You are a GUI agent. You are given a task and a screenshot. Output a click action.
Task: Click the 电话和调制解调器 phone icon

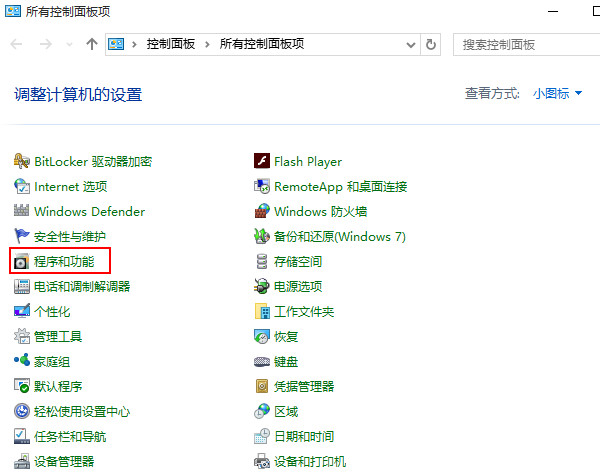[21, 286]
